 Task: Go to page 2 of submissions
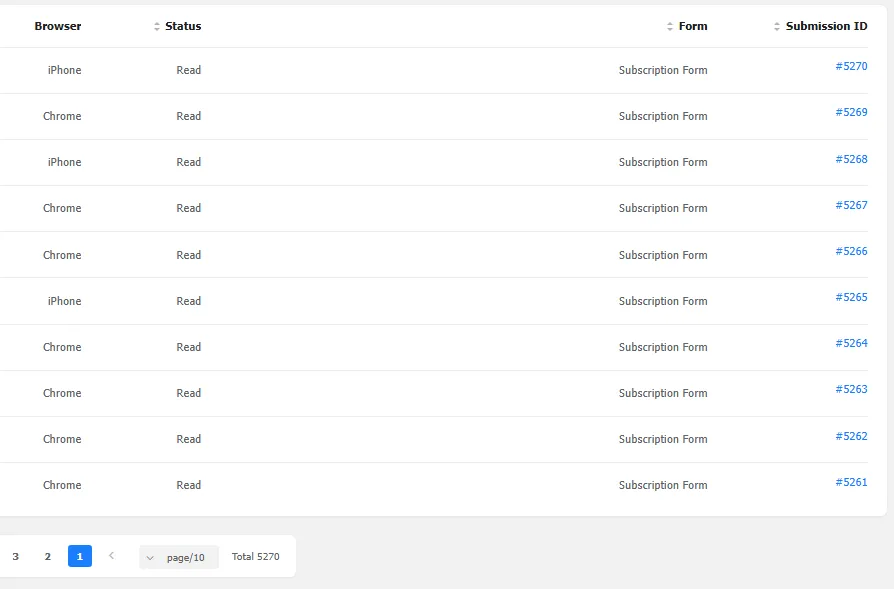(x=47, y=556)
